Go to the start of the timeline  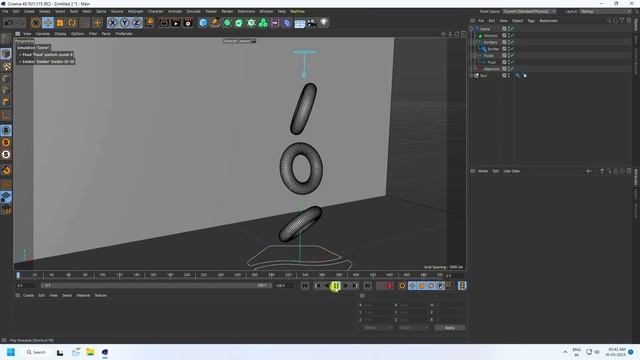pos(305,286)
